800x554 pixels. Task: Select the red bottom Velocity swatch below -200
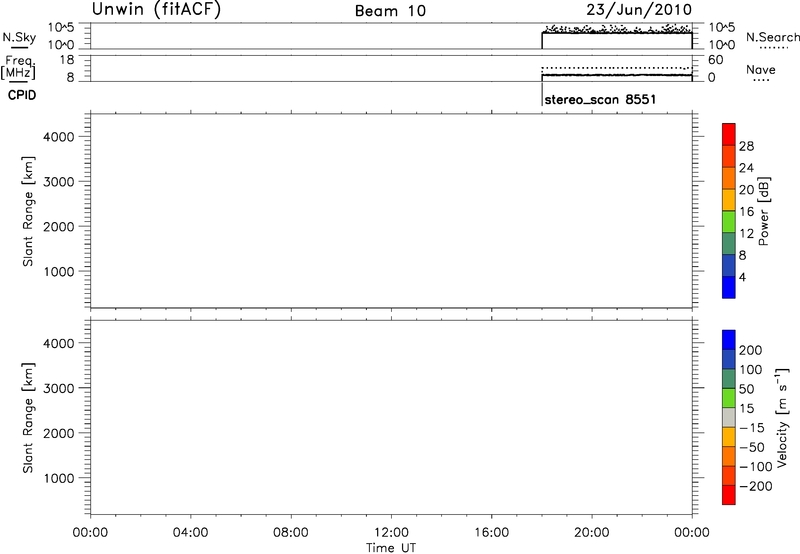pyautogui.click(x=729, y=495)
